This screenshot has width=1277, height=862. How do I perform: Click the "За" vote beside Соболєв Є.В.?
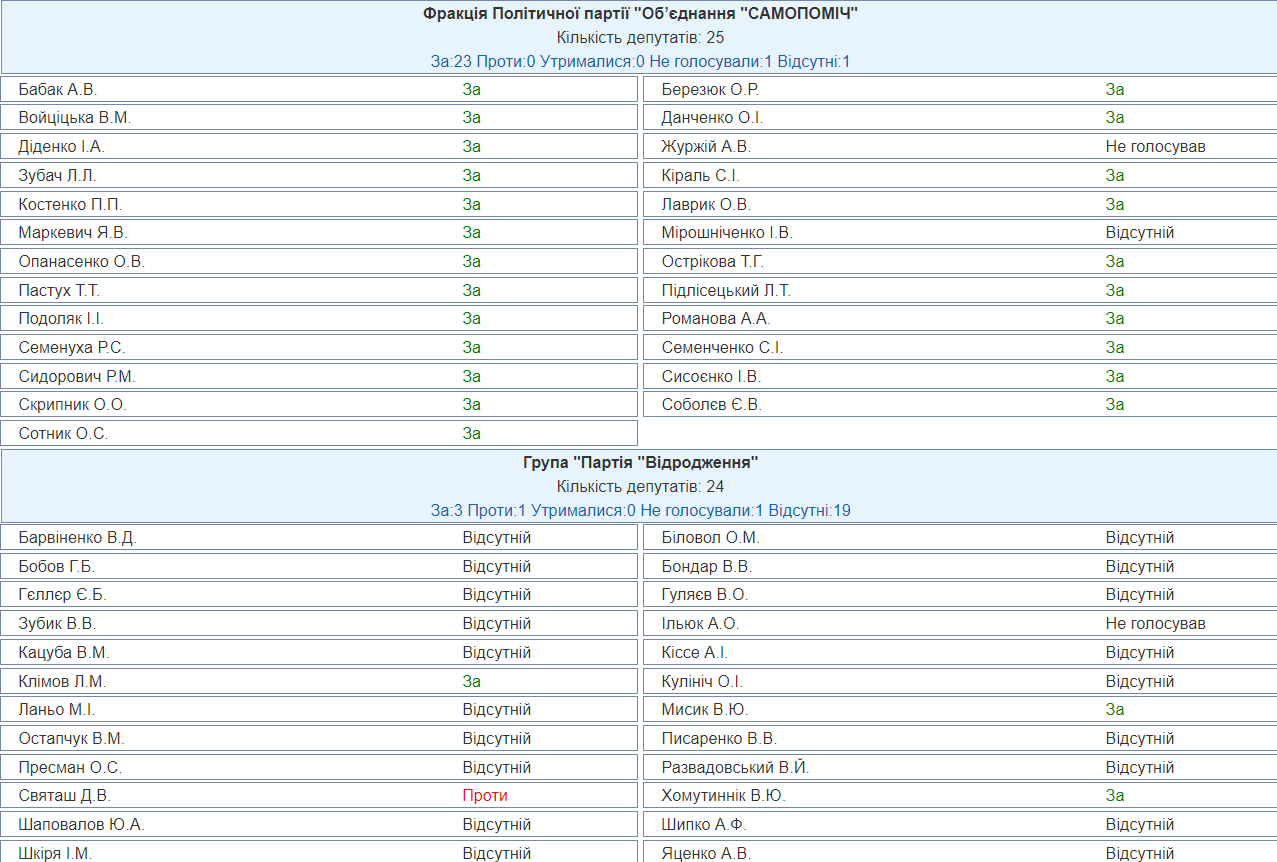[x=1115, y=405]
